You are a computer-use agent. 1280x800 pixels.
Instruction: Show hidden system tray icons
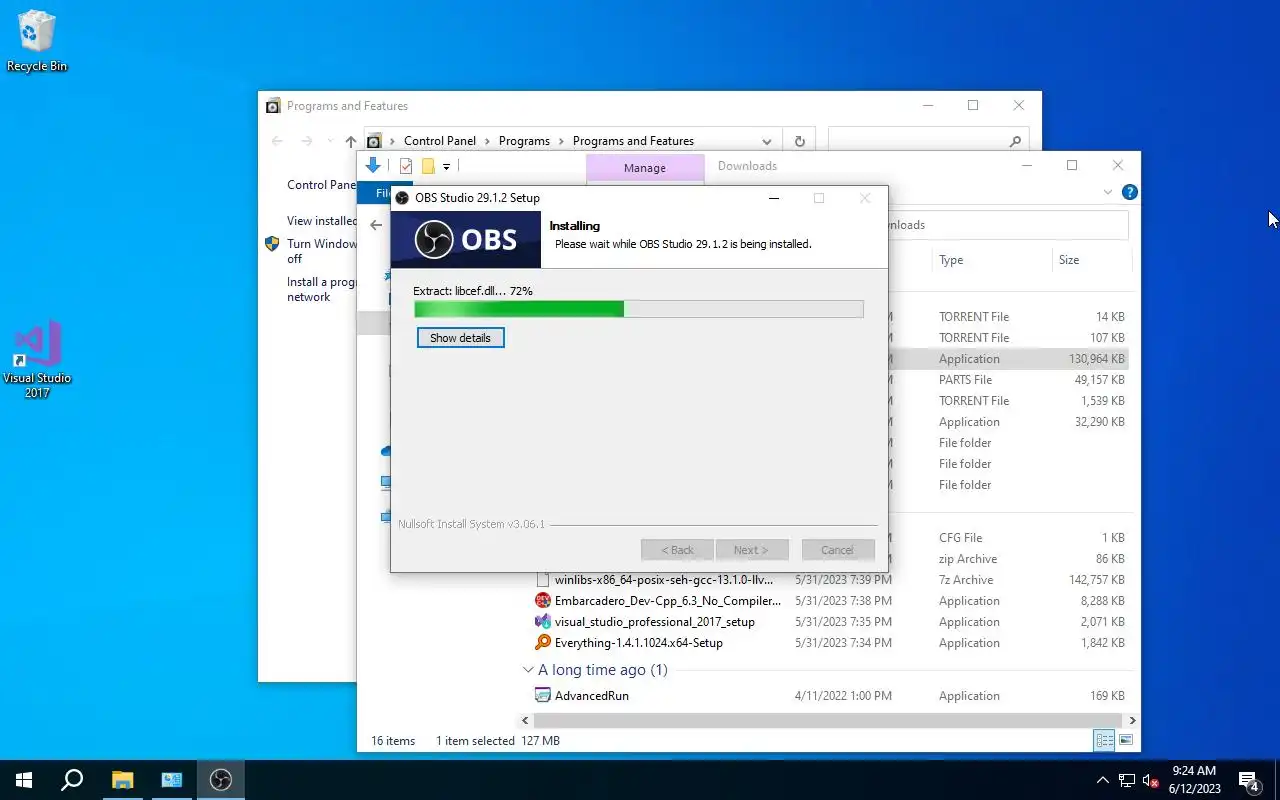(x=1103, y=780)
